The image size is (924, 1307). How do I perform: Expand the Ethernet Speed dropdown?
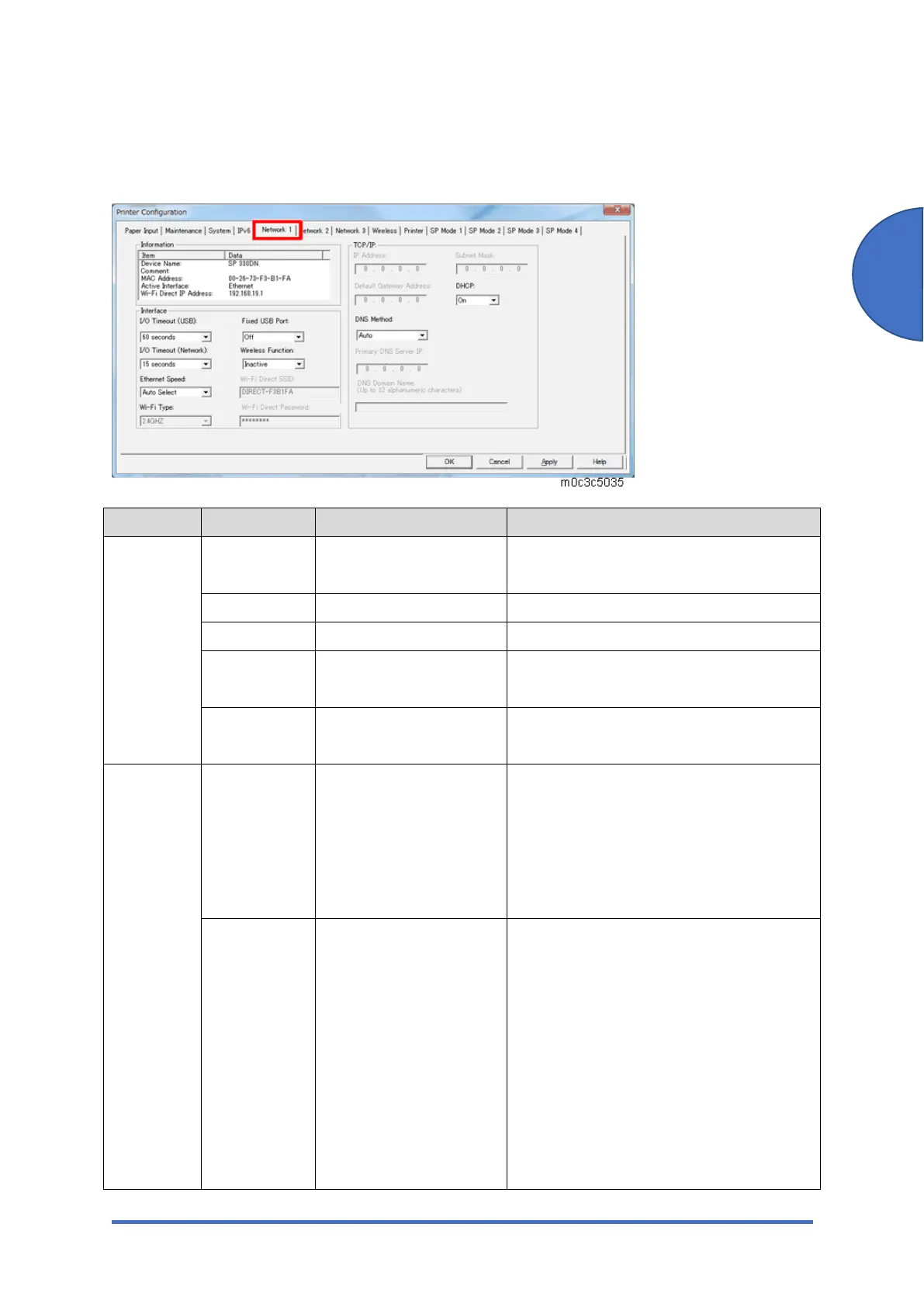pyautogui.click(x=175, y=393)
